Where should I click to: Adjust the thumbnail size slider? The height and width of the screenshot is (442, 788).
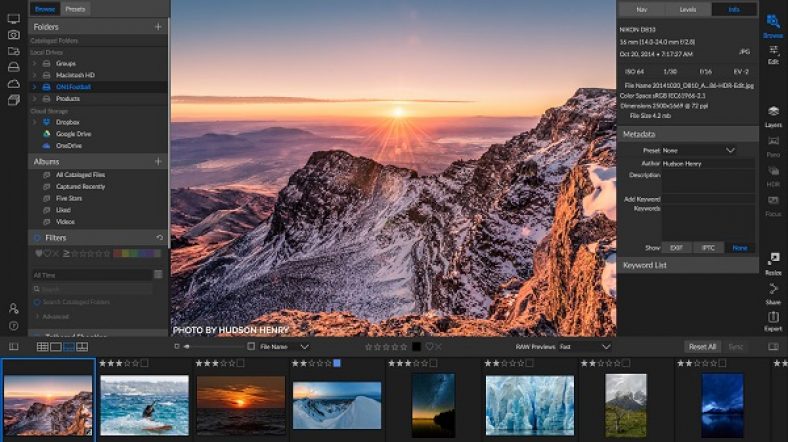[x=187, y=346]
